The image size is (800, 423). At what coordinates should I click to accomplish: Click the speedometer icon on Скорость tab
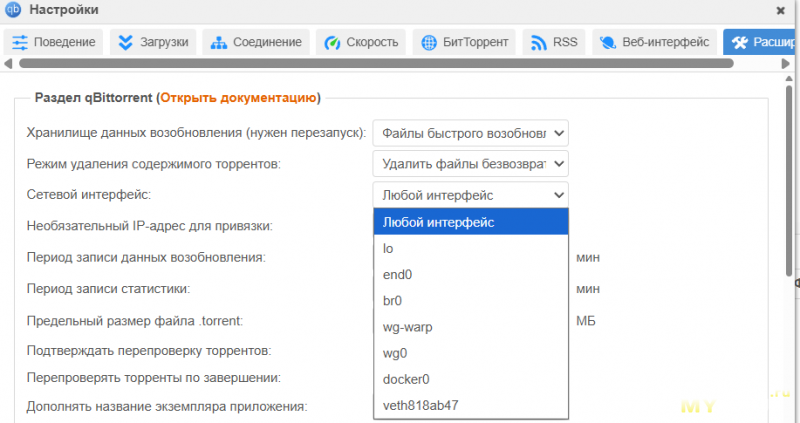click(332, 43)
